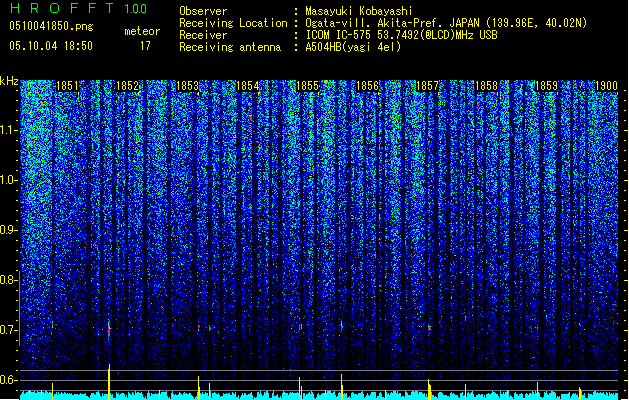Click the 1859 time marker
Viewport: 629px width, 400px height.
(546, 86)
